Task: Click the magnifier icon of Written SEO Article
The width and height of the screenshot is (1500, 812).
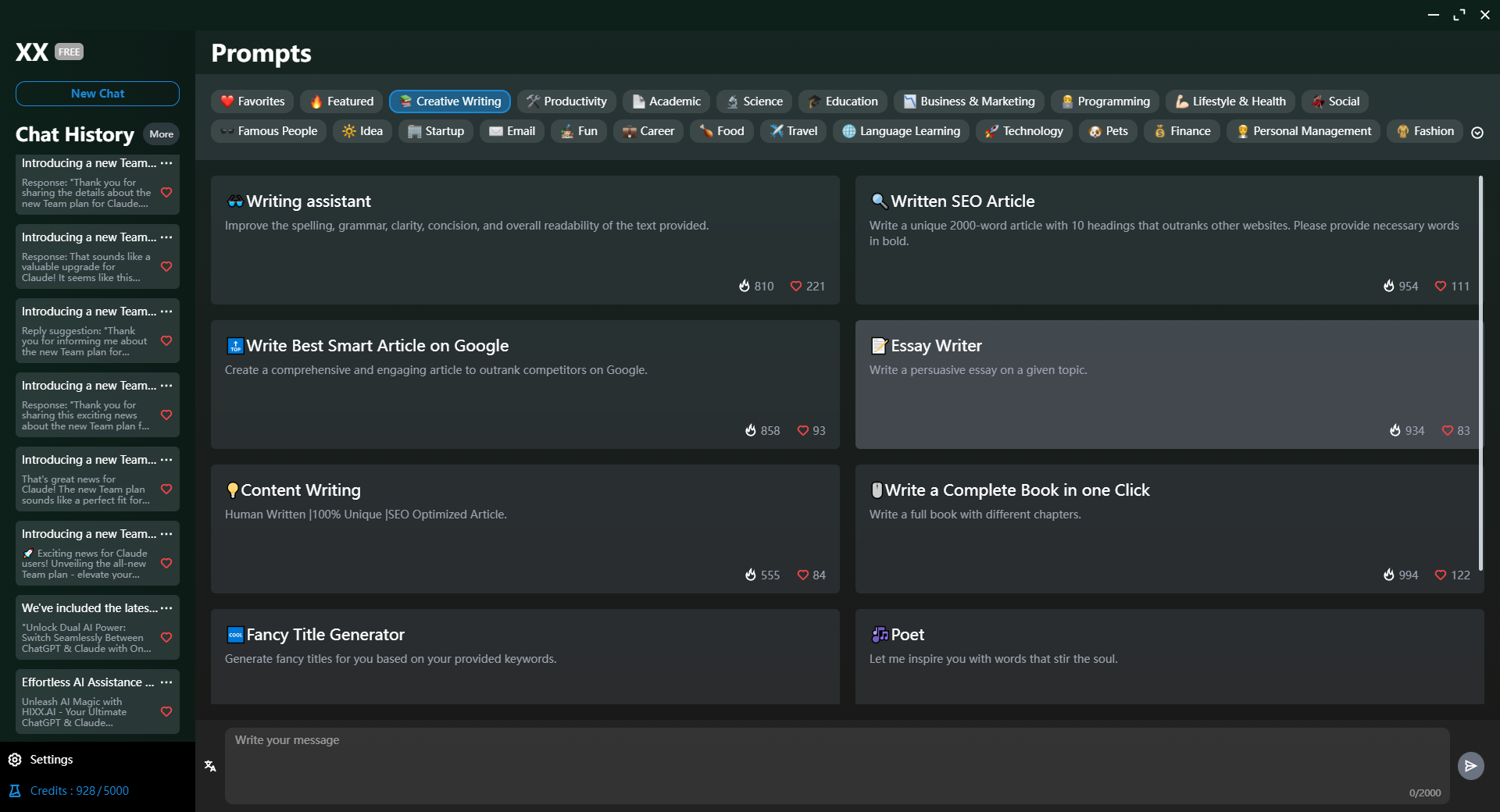Action: 879,201
